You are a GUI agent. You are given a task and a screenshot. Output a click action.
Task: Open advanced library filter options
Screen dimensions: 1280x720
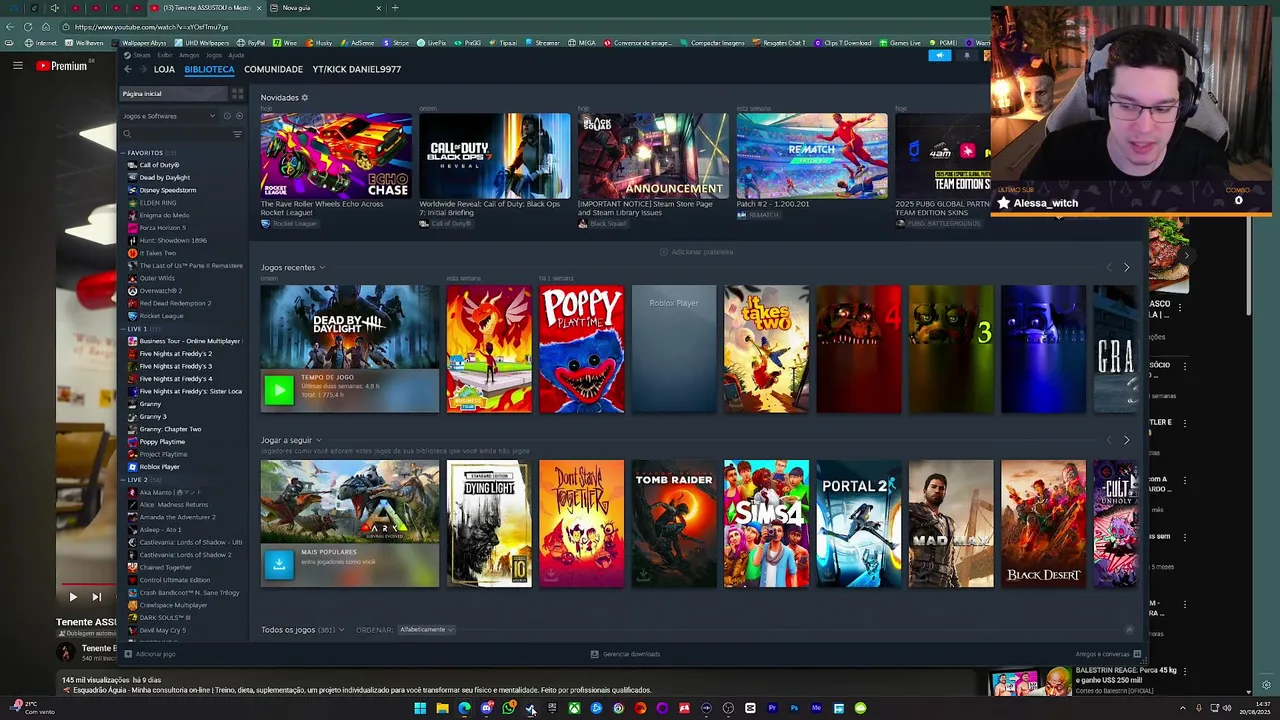pos(237,134)
